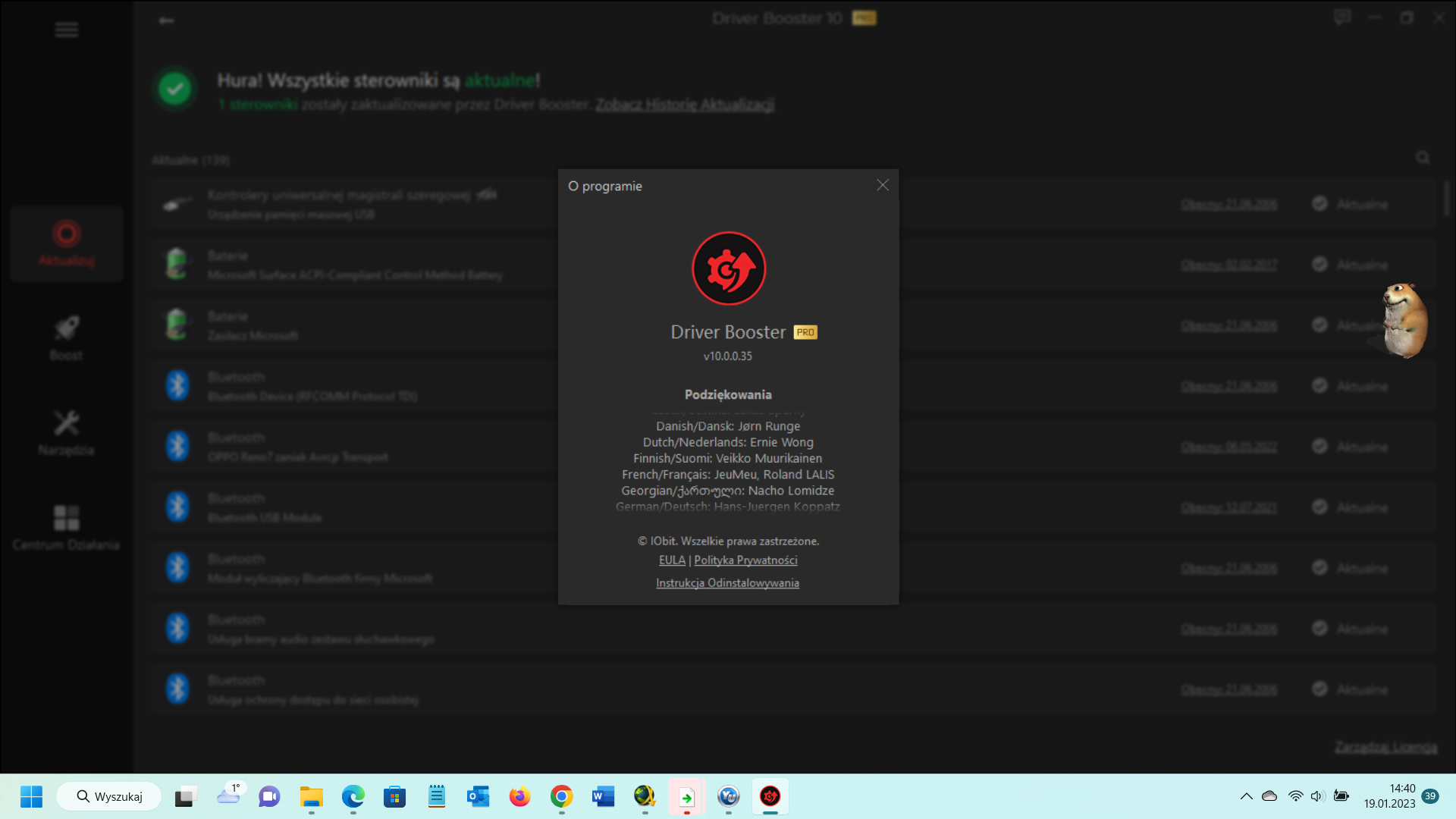Select French/Français: JeuMeu, Roland LALIS line
The width and height of the screenshot is (1456, 819).
click(x=728, y=475)
